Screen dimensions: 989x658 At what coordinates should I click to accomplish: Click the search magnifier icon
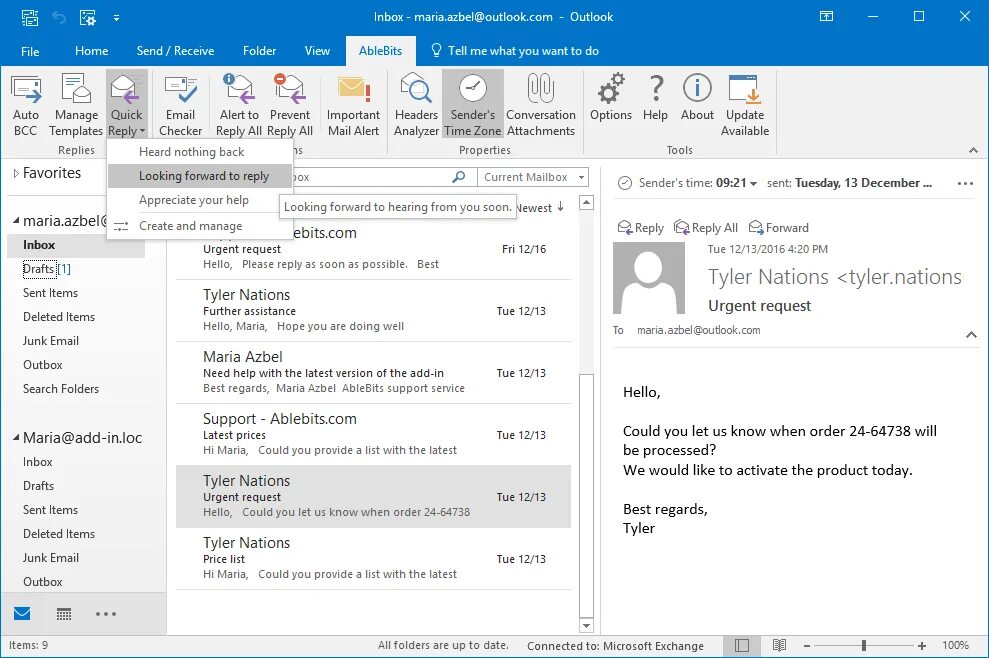(459, 177)
